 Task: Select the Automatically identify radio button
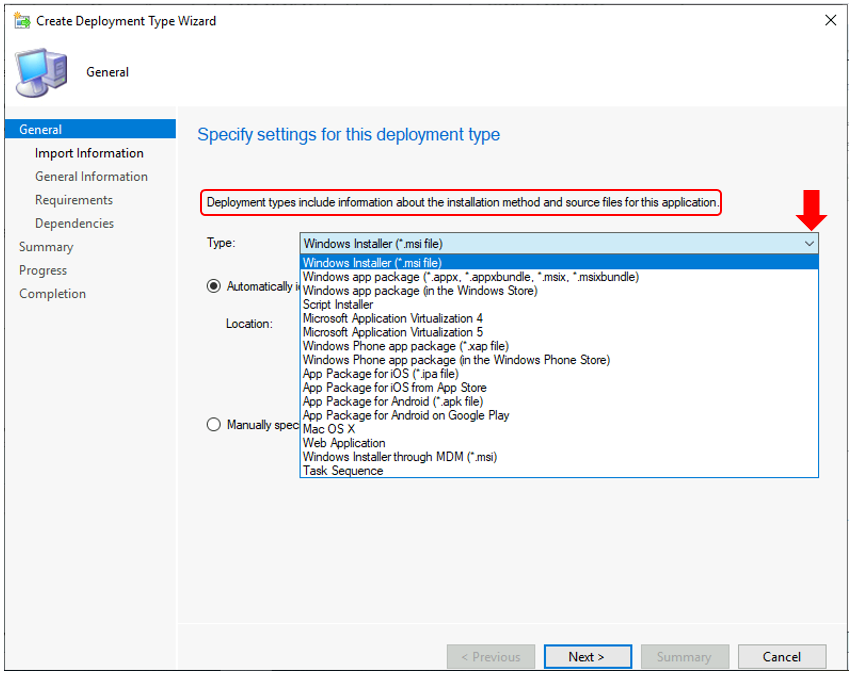tap(214, 286)
